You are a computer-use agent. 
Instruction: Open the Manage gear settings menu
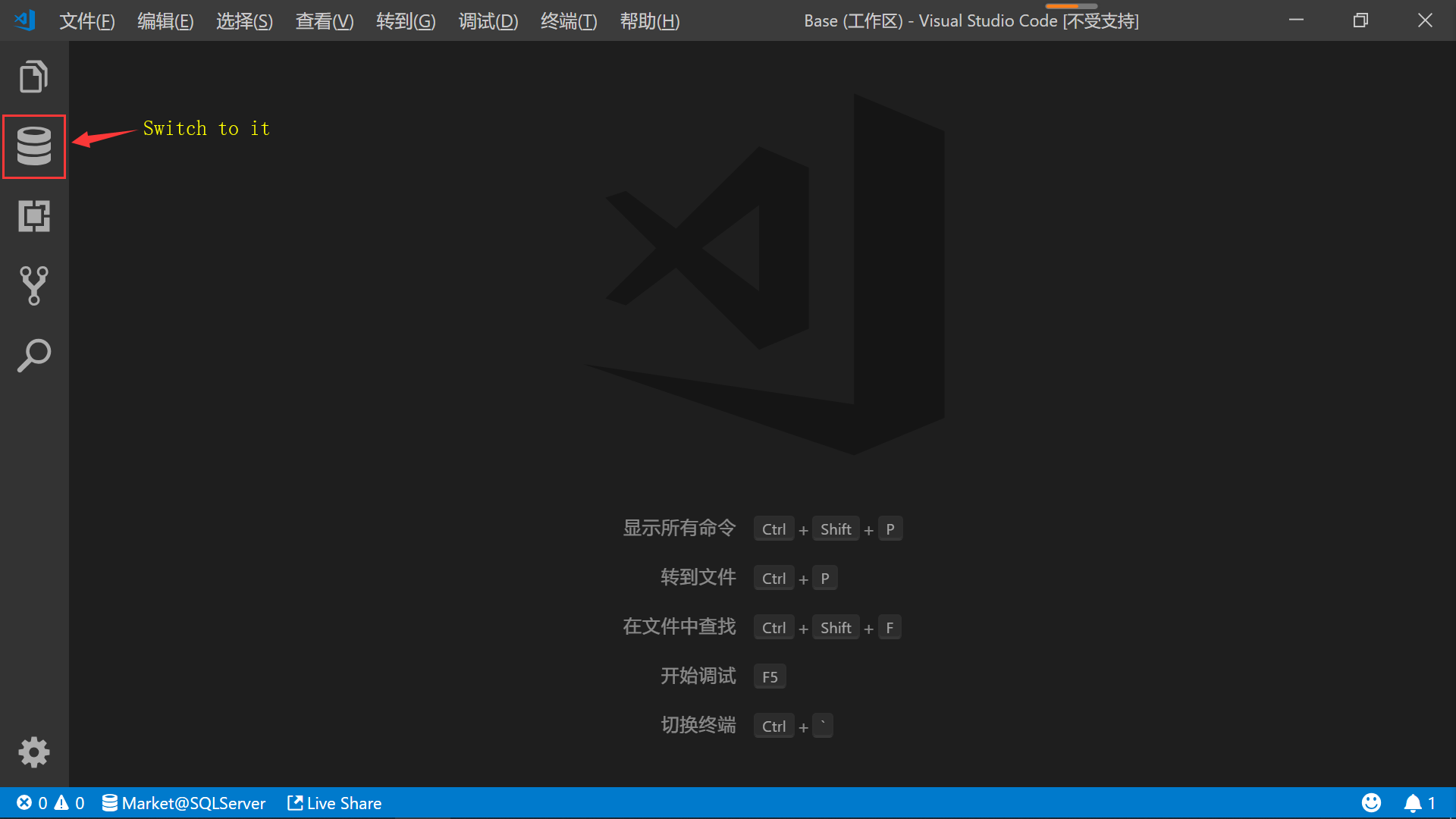(x=34, y=752)
